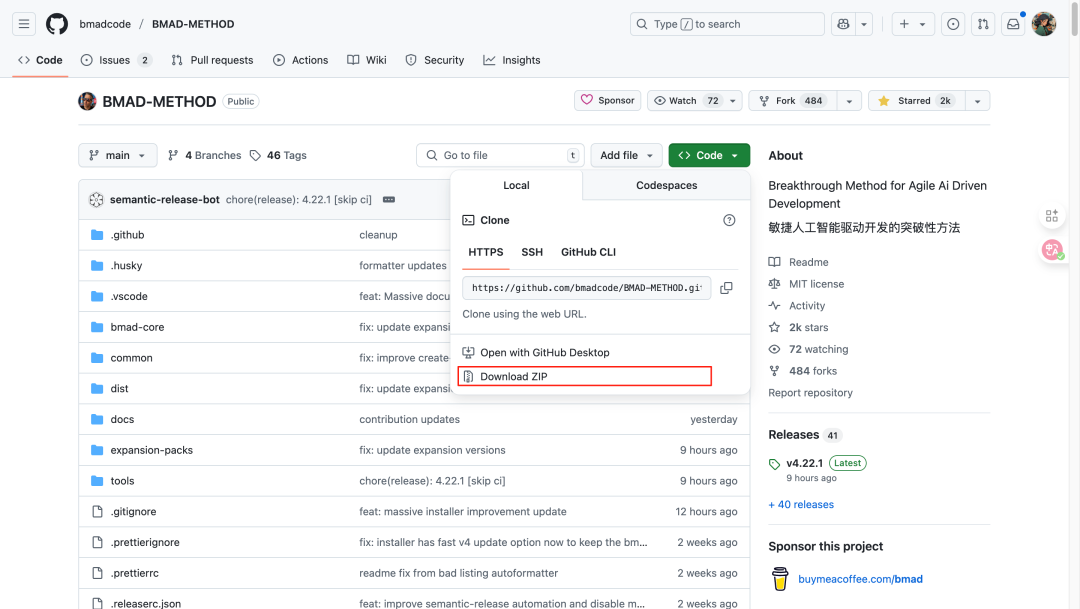Switch to the Issues tab
Image resolution: width=1080 pixels, height=609 pixels.
click(x=116, y=60)
